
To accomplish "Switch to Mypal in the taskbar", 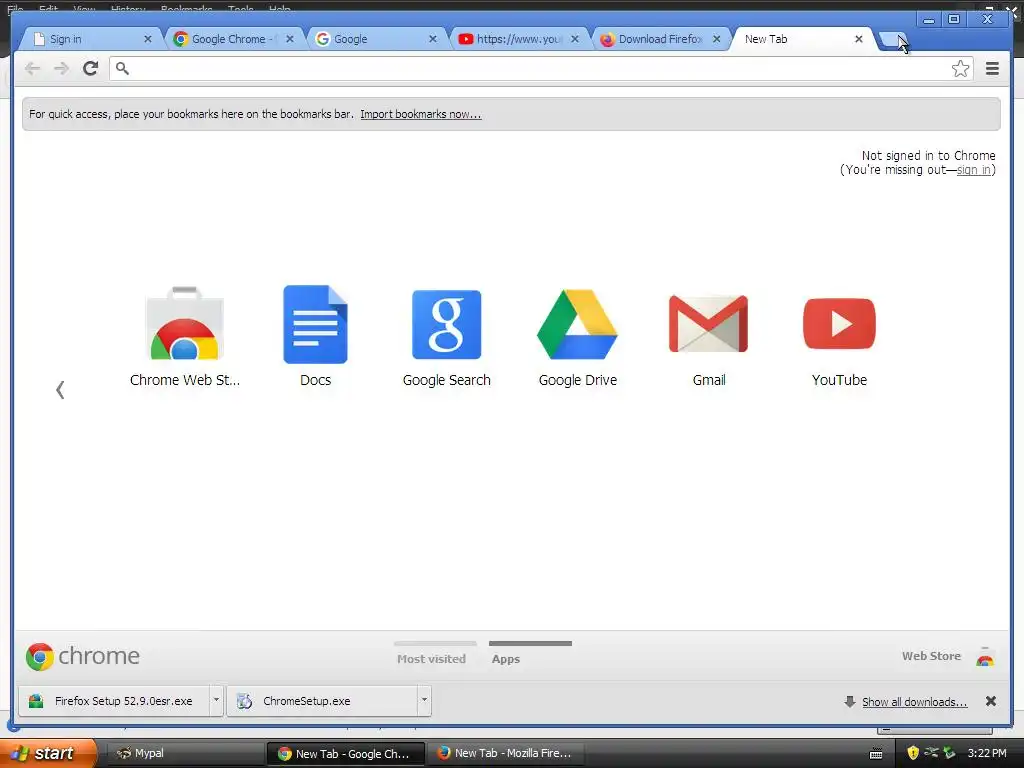I will (184, 753).
